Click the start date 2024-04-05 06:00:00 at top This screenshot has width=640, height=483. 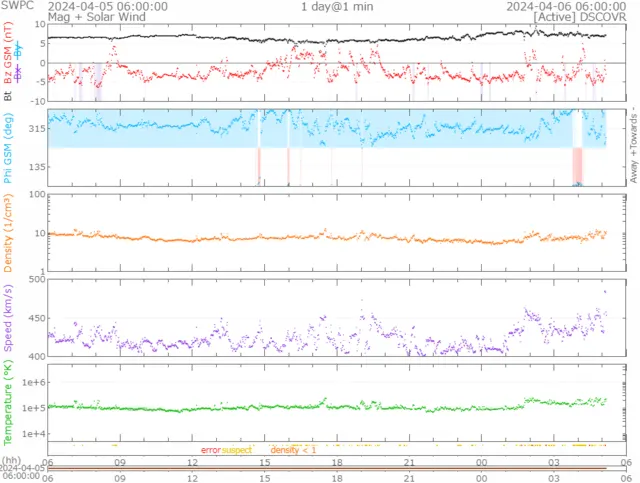coord(108,6)
